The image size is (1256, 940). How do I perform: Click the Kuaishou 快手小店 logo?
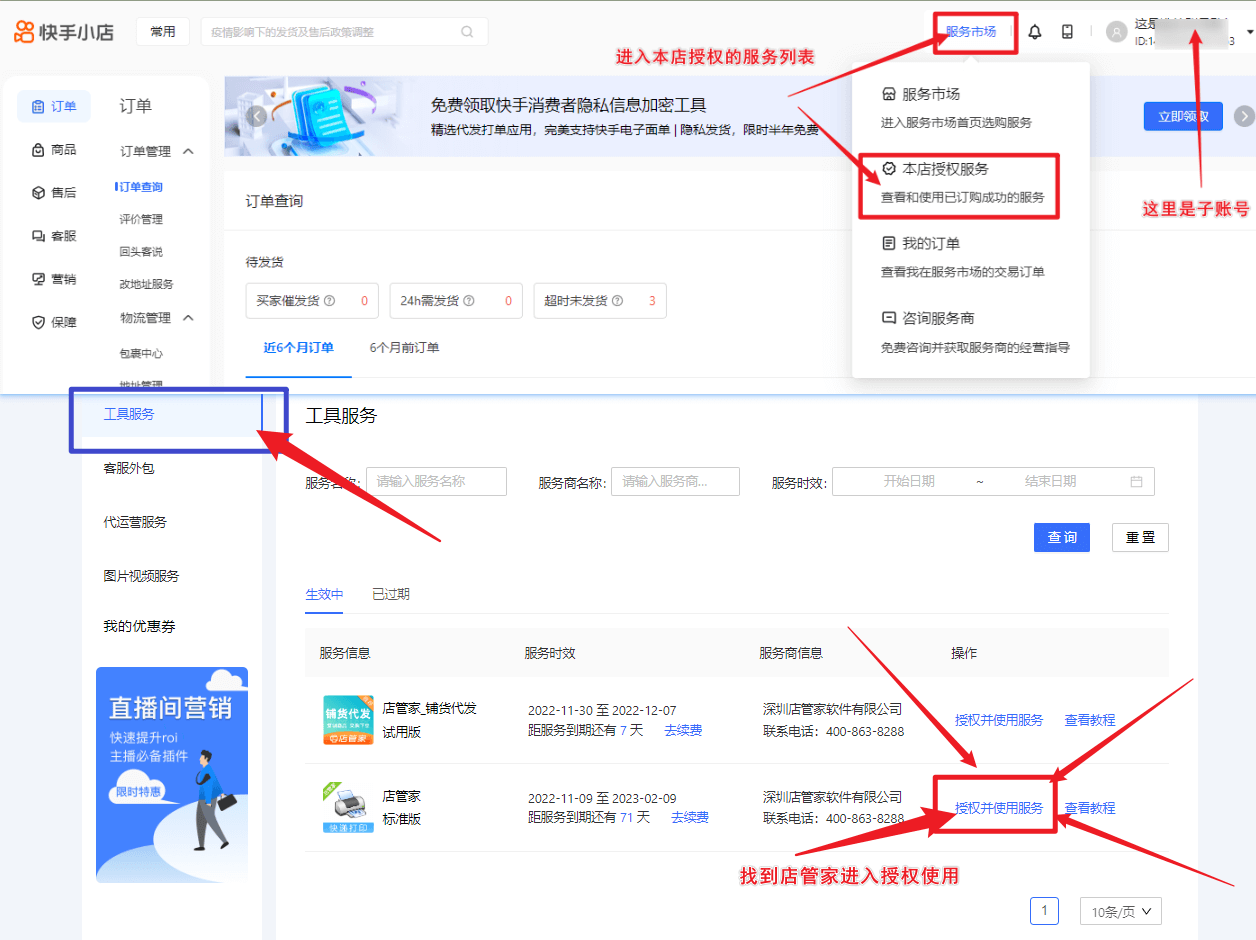pyautogui.click(x=64, y=32)
